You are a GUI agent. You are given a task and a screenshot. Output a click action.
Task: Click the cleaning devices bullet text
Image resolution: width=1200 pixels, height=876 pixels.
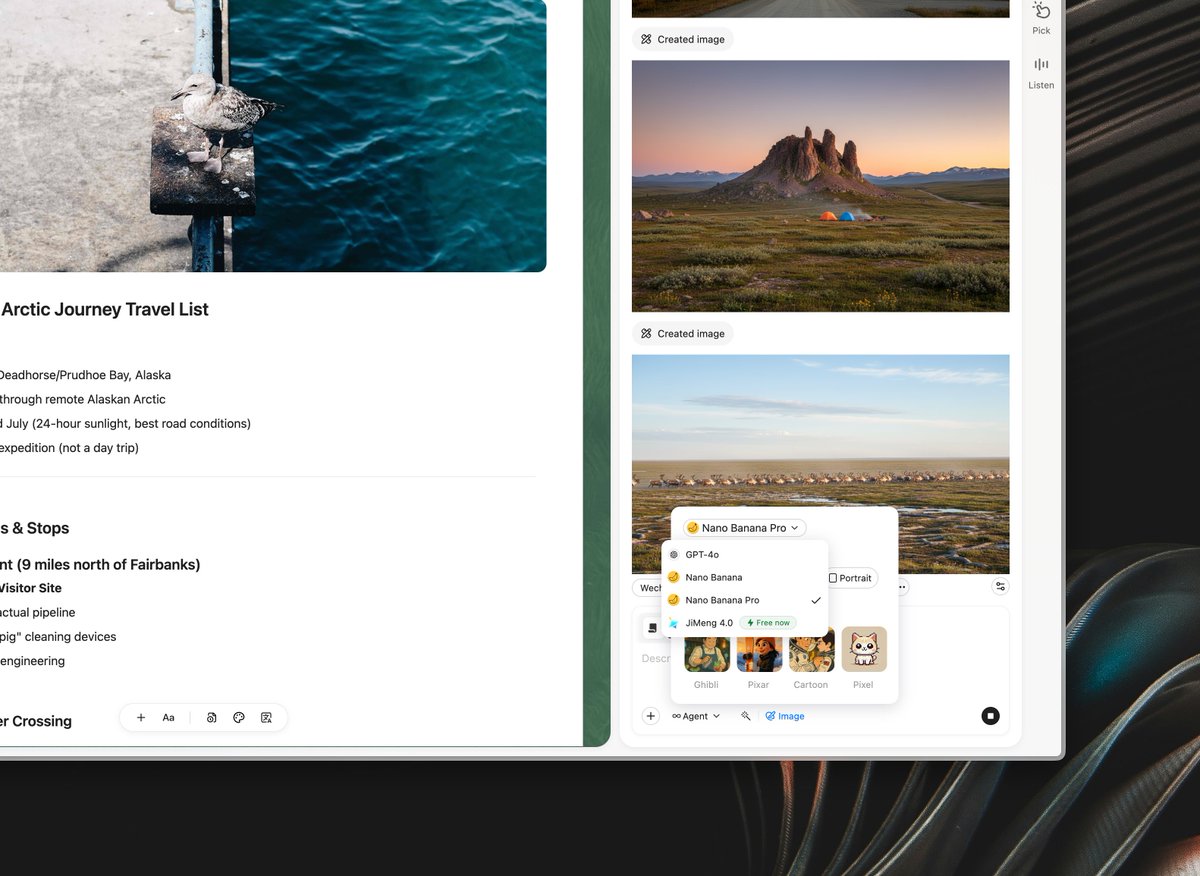click(x=58, y=636)
